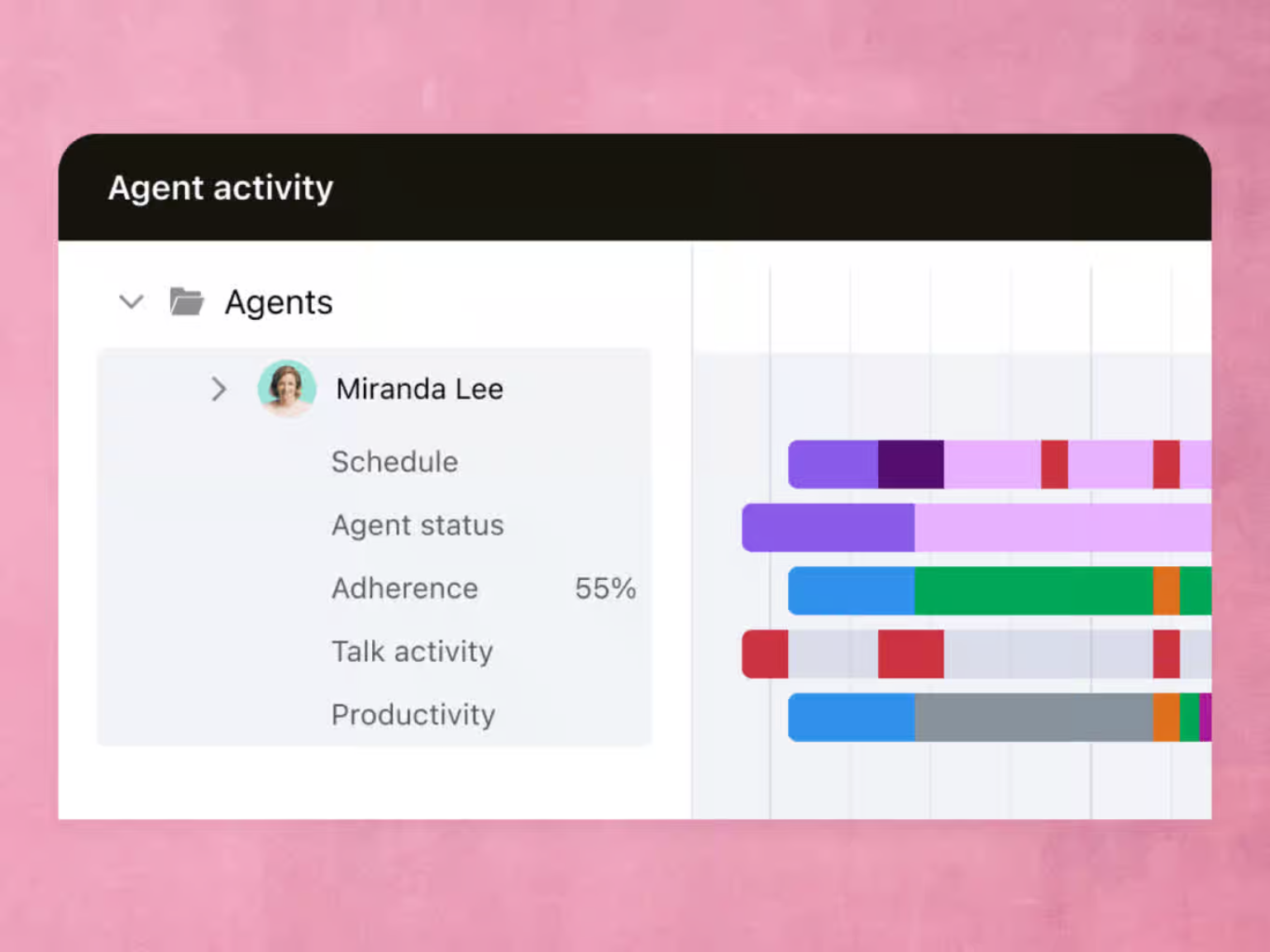Screen dimensions: 1270x952
Task: Select the Agent status row label
Action: coord(418,525)
